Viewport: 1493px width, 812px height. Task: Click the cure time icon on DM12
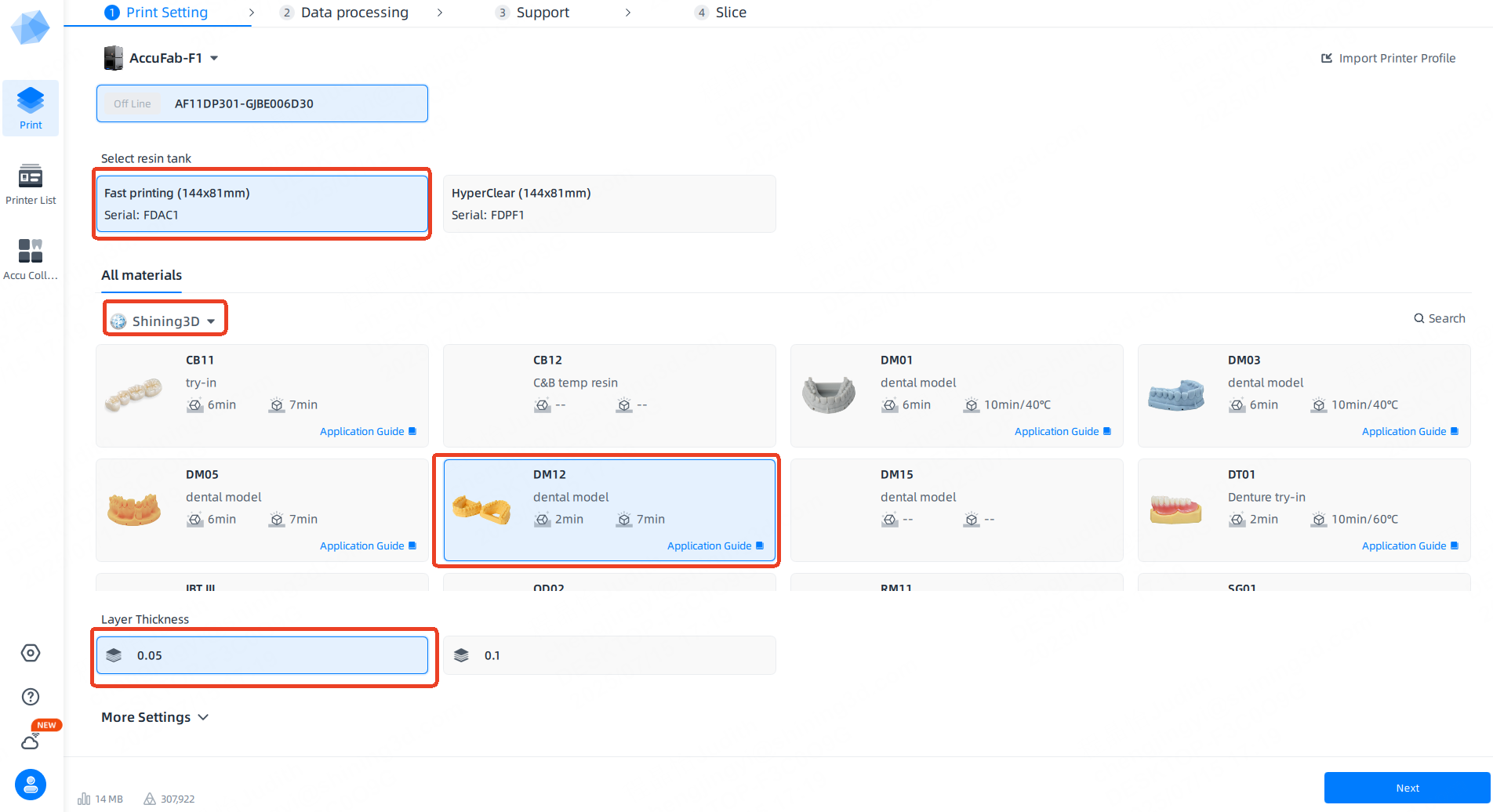click(x=624, y=520)
